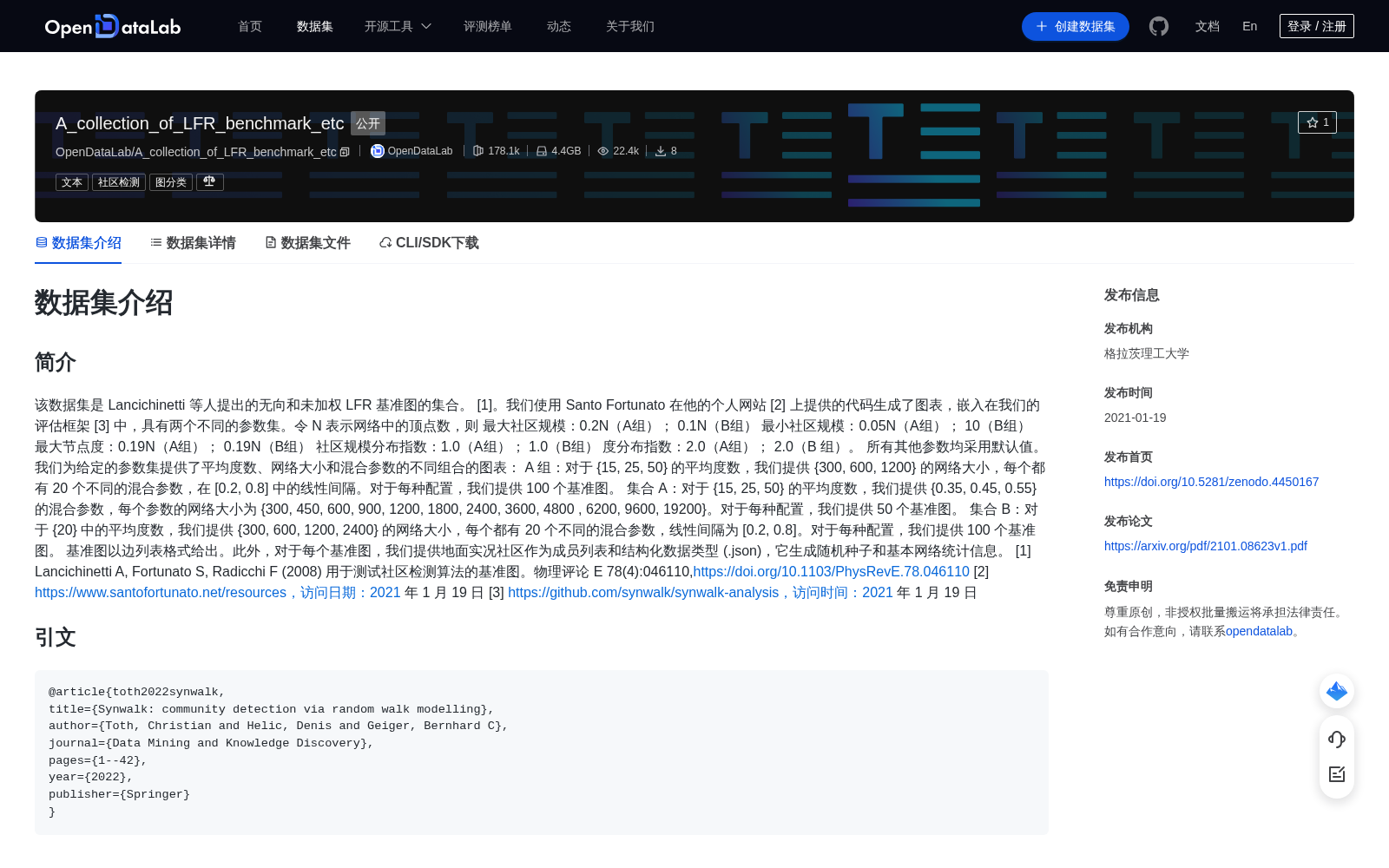Image resolution: width=1389 pixels, height=868 pixels.
Task: Open the GitHub repository icon
Action: [x=1159, y=26]
